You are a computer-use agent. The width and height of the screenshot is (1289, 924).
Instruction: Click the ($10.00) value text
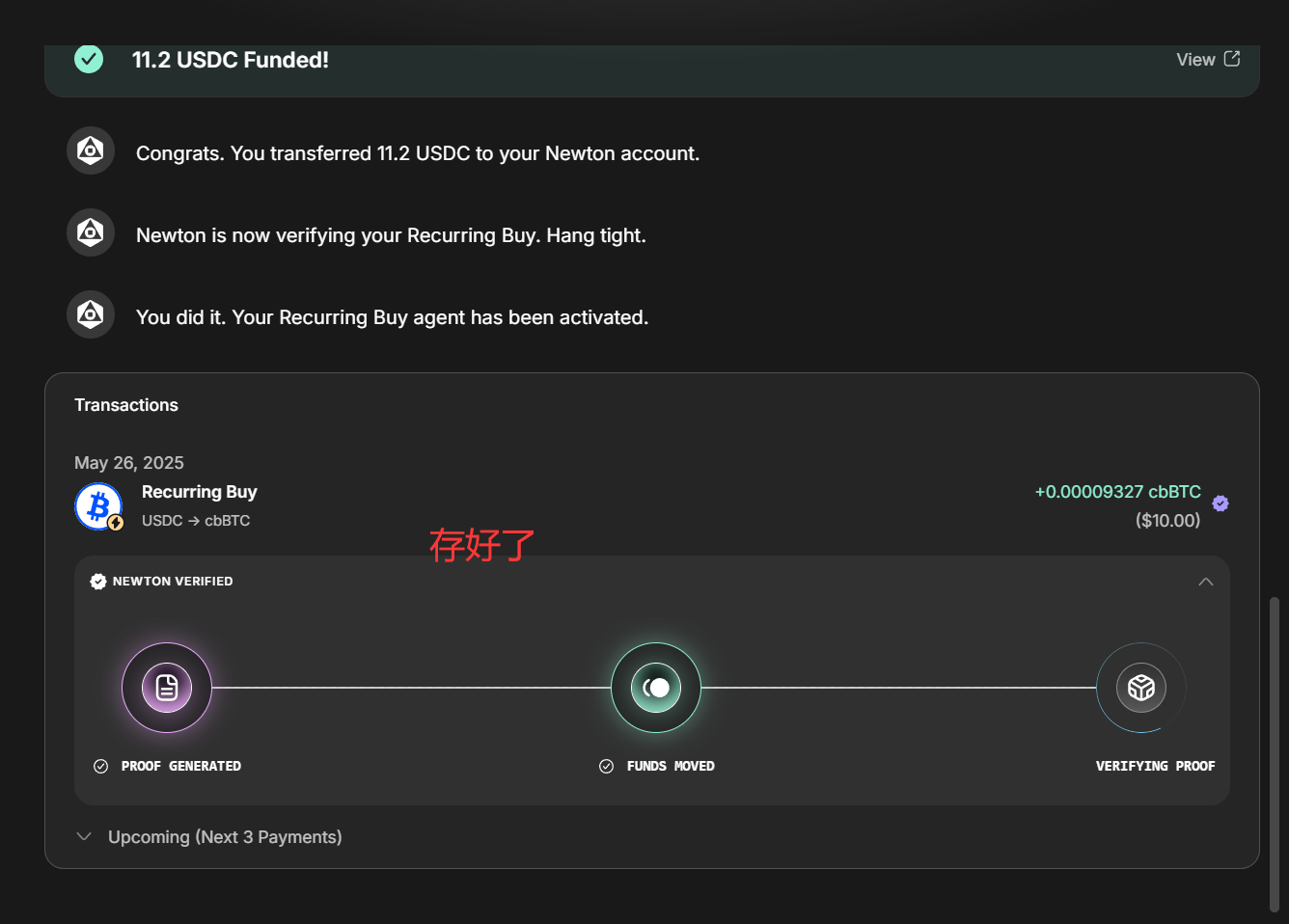[x=1168, y=521]
